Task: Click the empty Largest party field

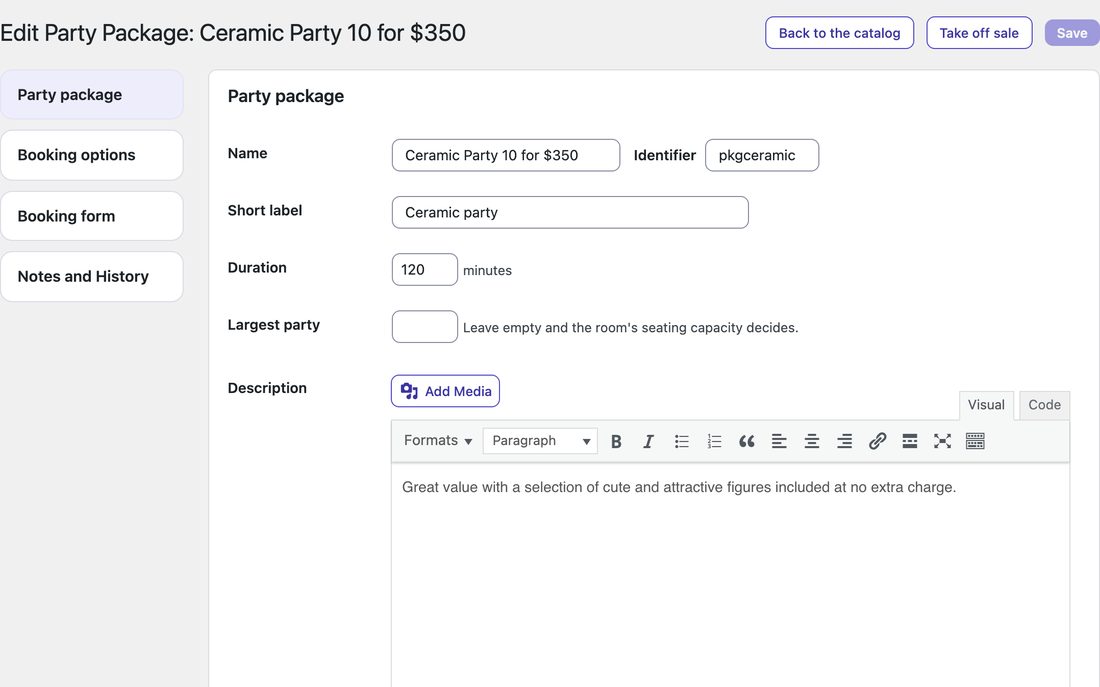Action: (424, 327)
